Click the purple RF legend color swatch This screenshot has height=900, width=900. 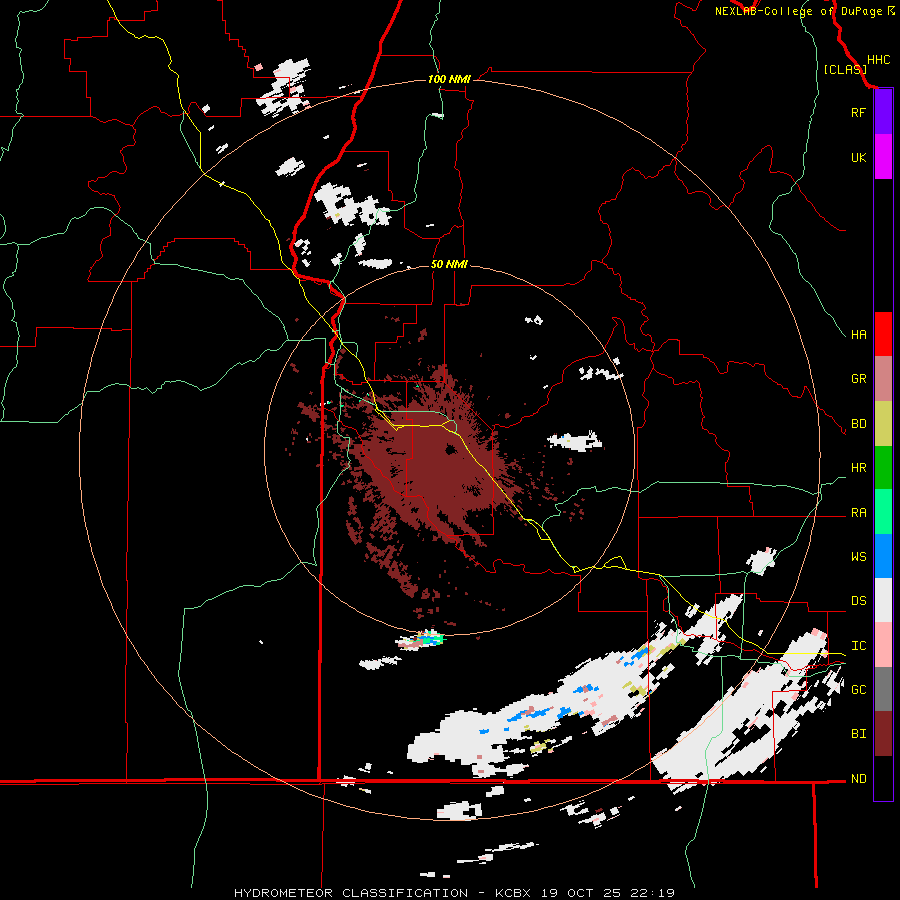tap(883, 112)
